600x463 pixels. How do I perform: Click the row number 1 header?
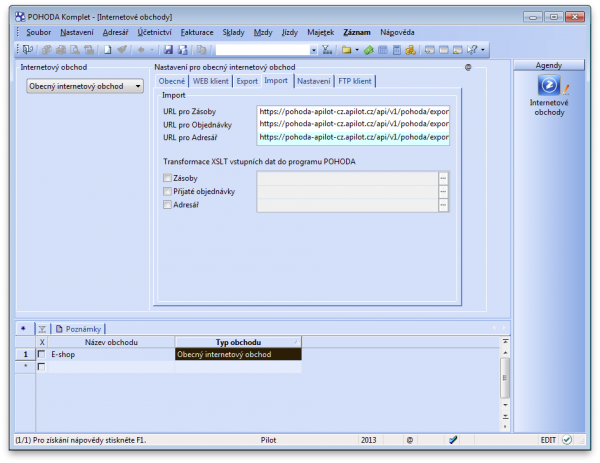point(25,354)
